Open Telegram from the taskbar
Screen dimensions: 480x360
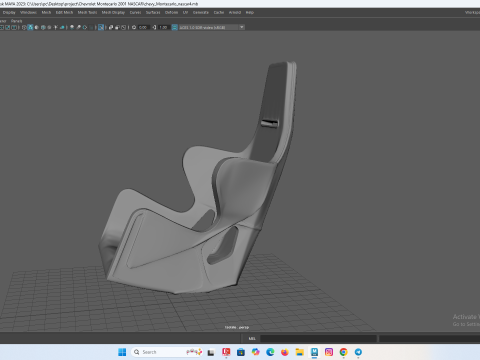point(358,352)
